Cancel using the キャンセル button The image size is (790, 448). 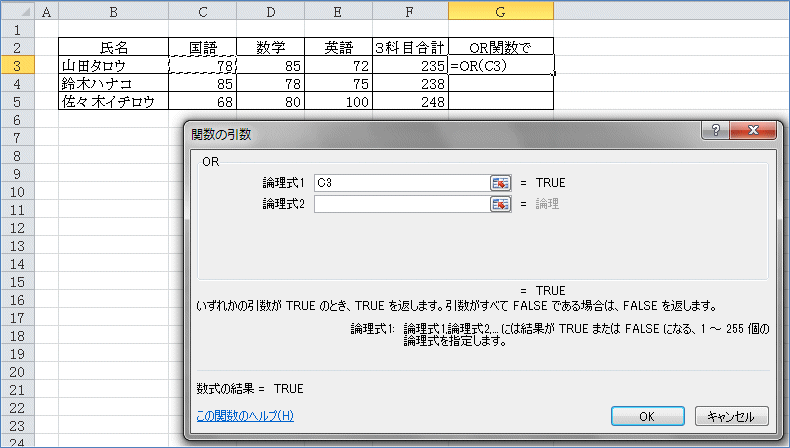[732, 416]
